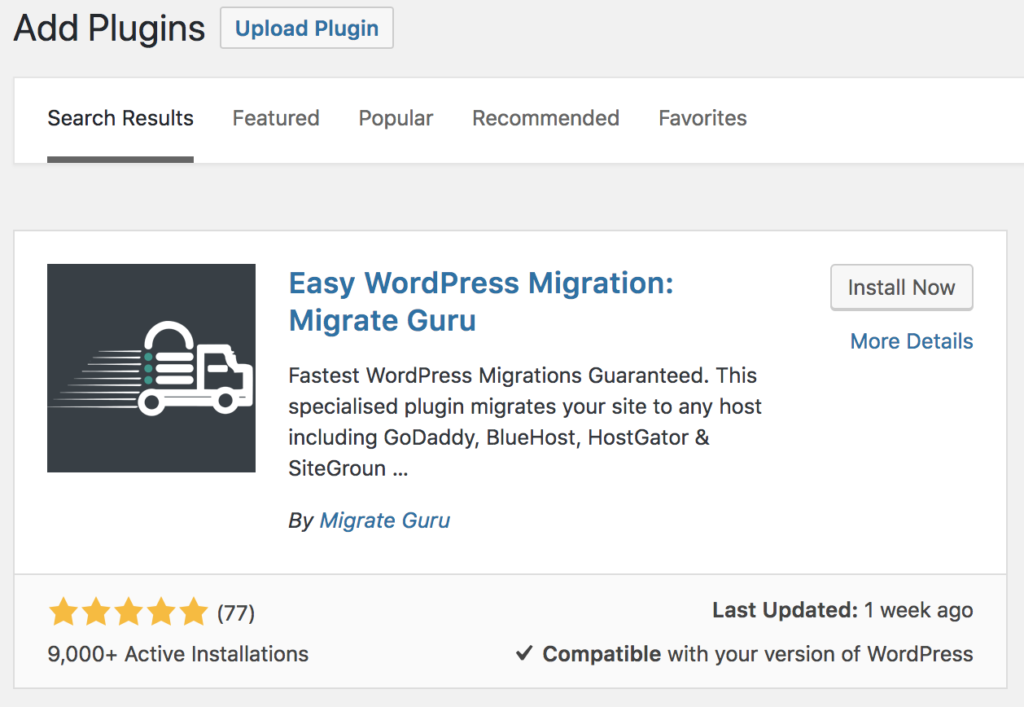
Task: Switch to the Featured tab
Action: (x=276, y=118)
